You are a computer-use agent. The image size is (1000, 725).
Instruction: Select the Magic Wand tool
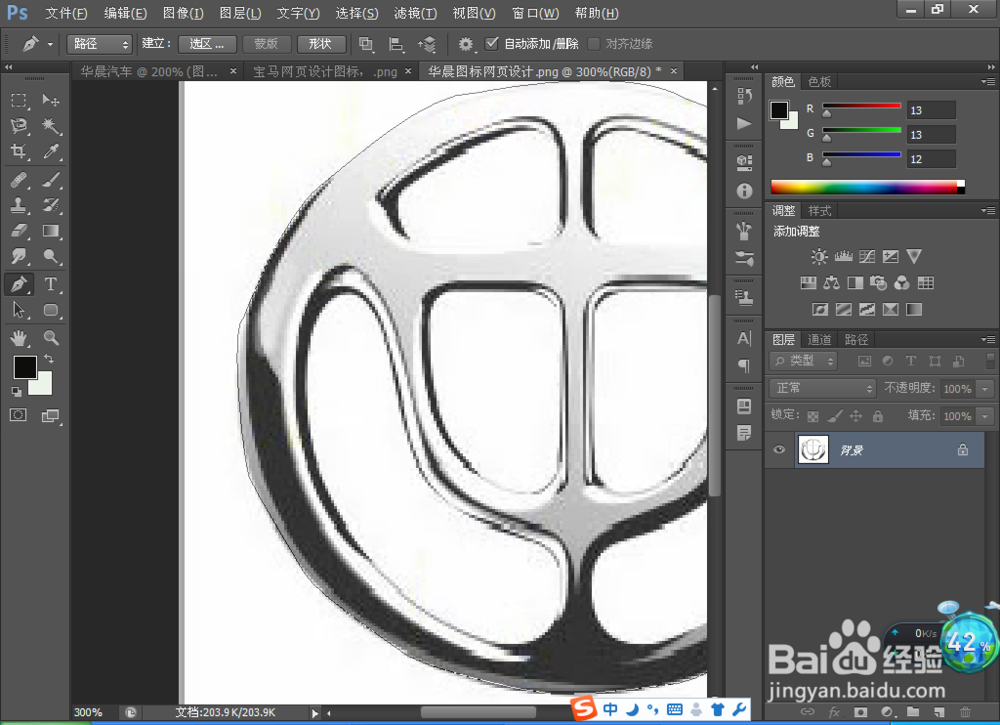coord(50,126)
